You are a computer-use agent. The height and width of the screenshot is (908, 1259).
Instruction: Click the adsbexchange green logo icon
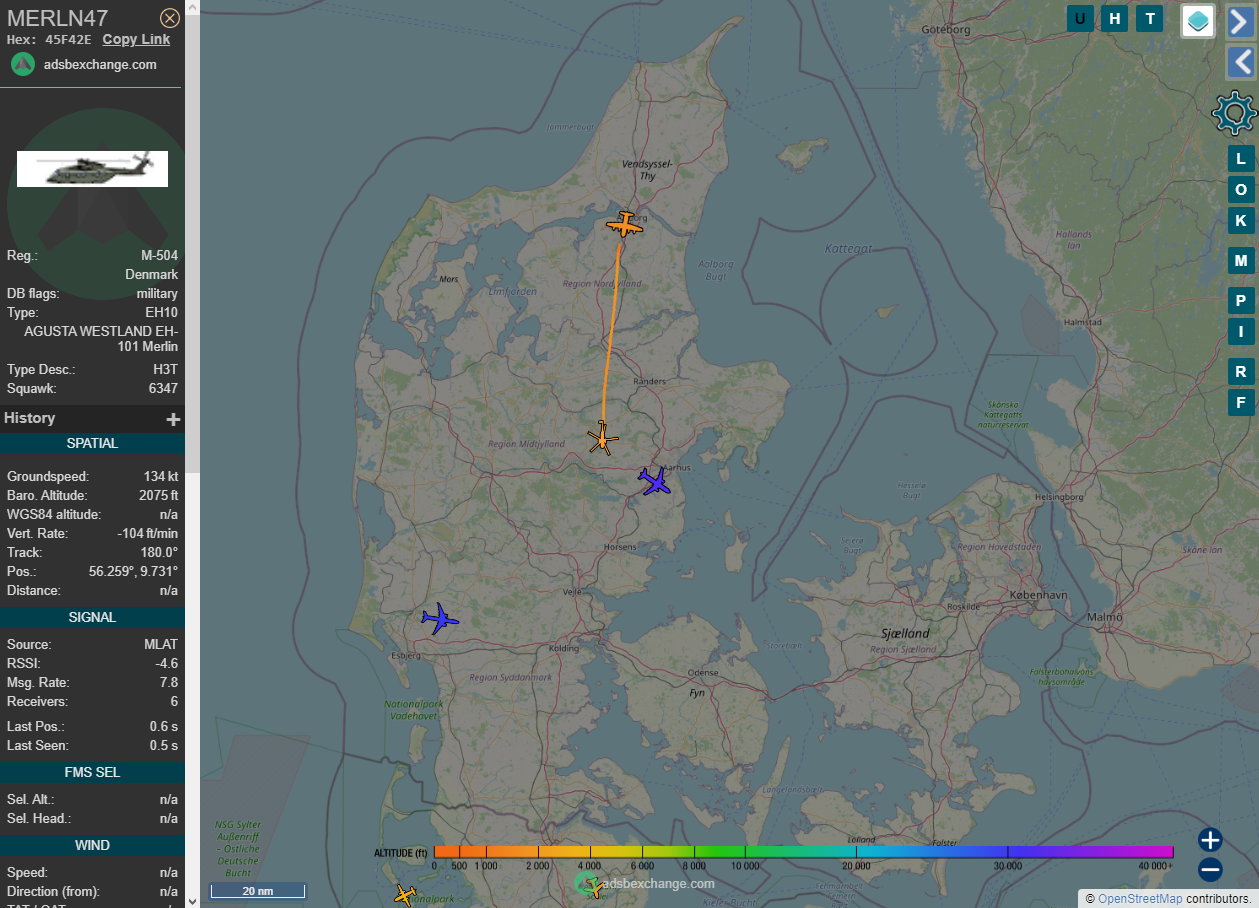(23, 64)
